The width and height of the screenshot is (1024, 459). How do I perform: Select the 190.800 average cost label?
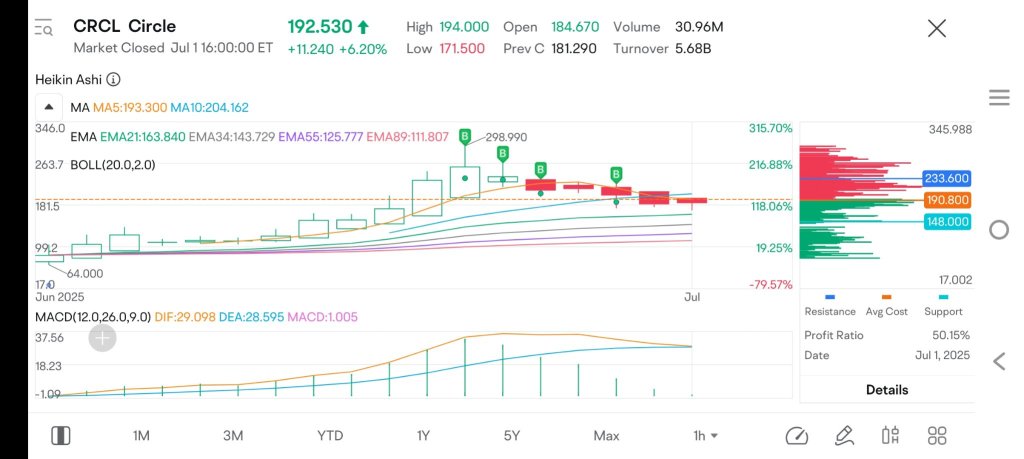coord(946,200)
